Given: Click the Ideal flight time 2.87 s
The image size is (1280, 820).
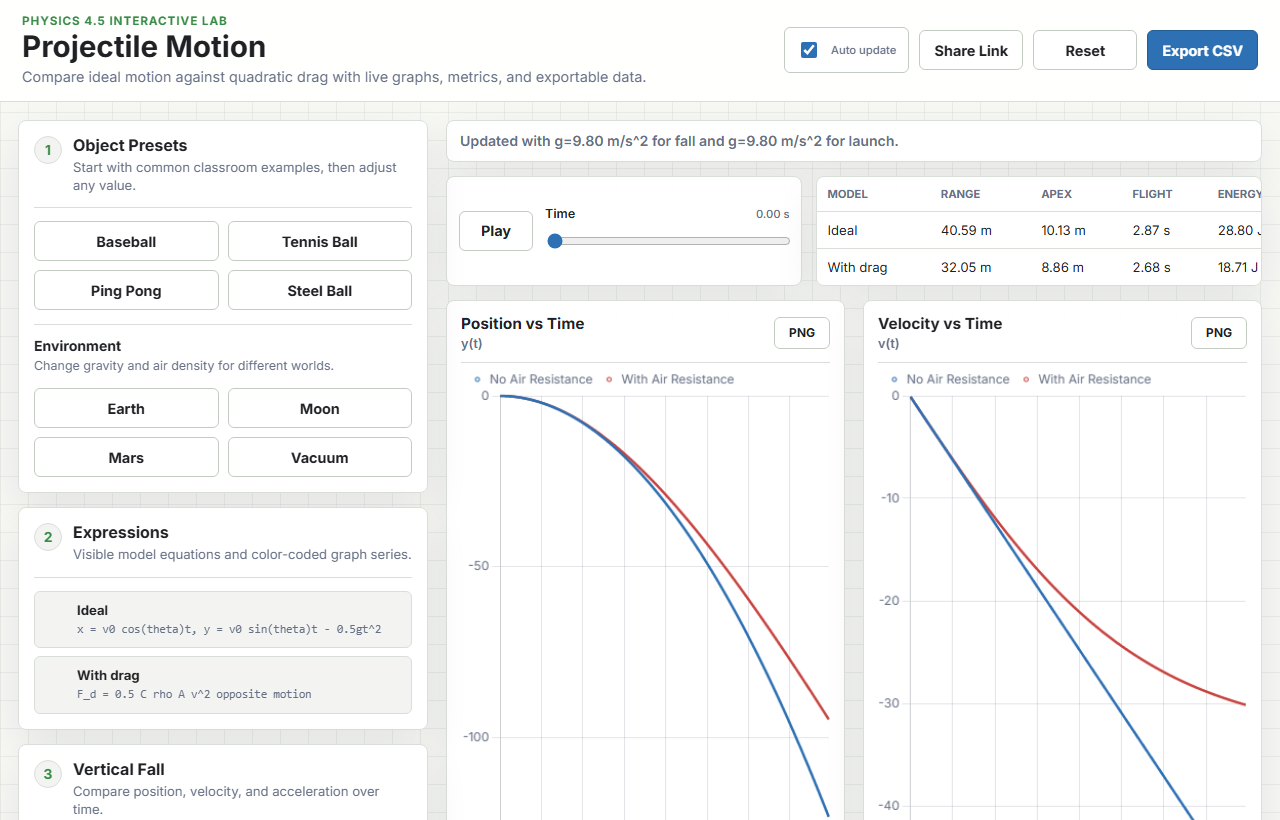Looking at the screenshot, I should [1151, 230].
